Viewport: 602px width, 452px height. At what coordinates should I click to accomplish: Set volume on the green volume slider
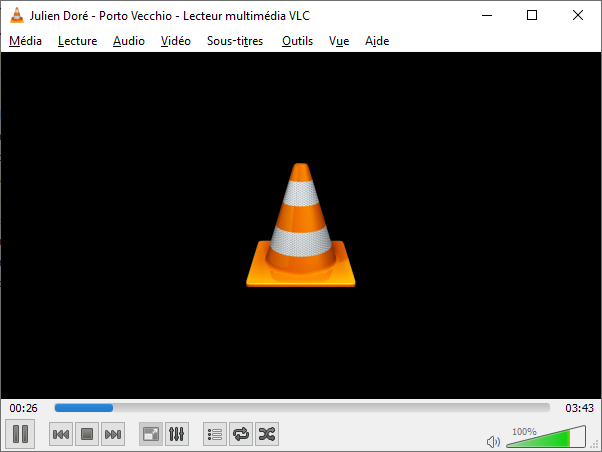(546, 437)
